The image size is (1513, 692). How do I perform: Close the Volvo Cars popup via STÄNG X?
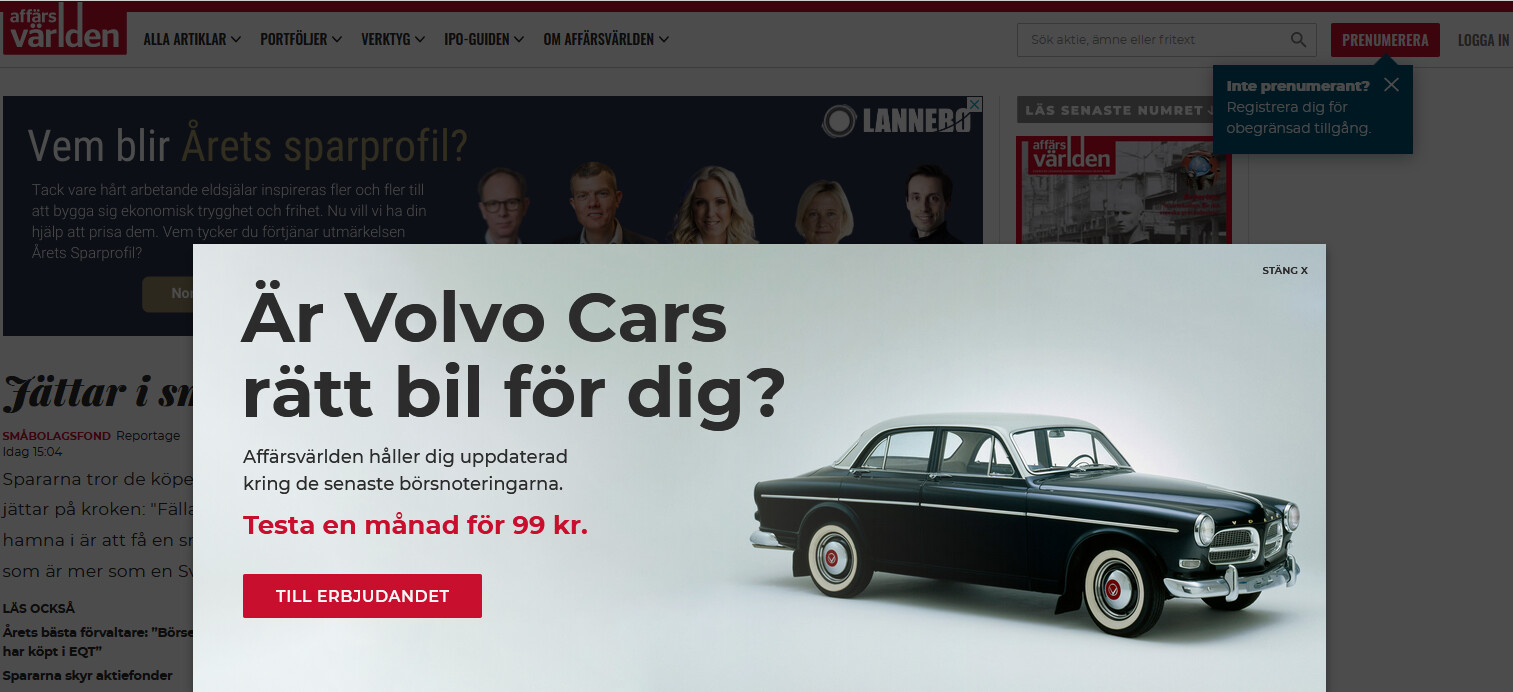[1284, 271]
